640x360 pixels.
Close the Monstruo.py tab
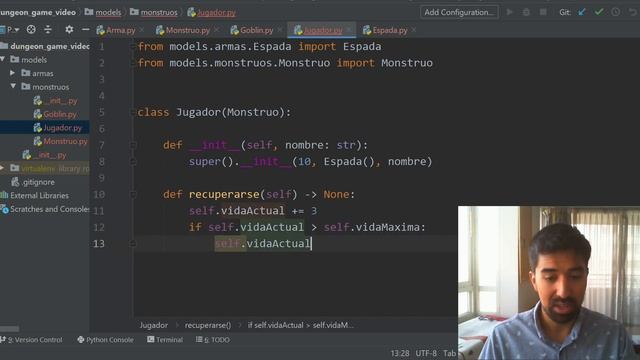coord(216,30)
